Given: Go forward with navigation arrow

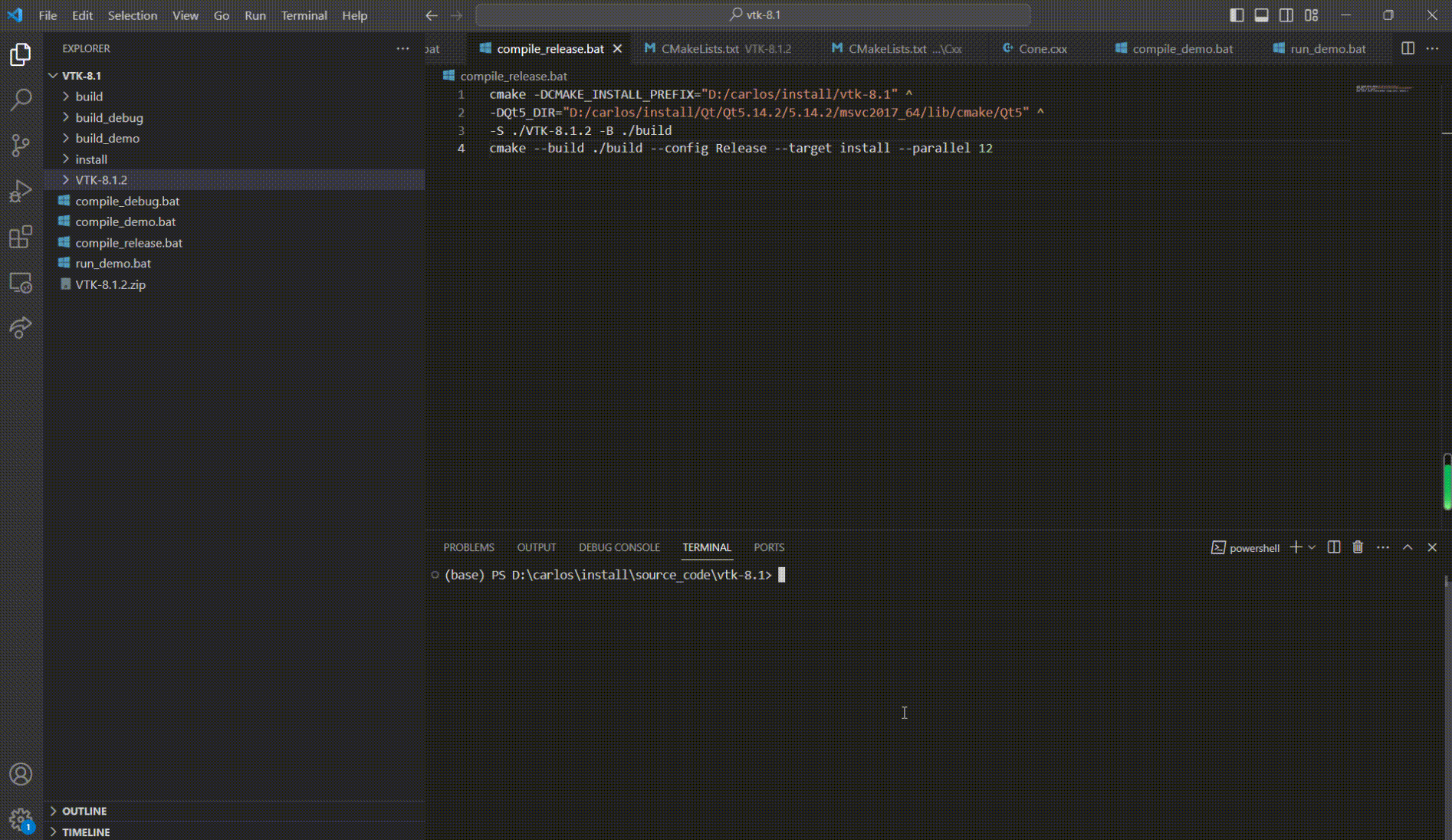Looking at the screenshot, I should pos(456,15).
